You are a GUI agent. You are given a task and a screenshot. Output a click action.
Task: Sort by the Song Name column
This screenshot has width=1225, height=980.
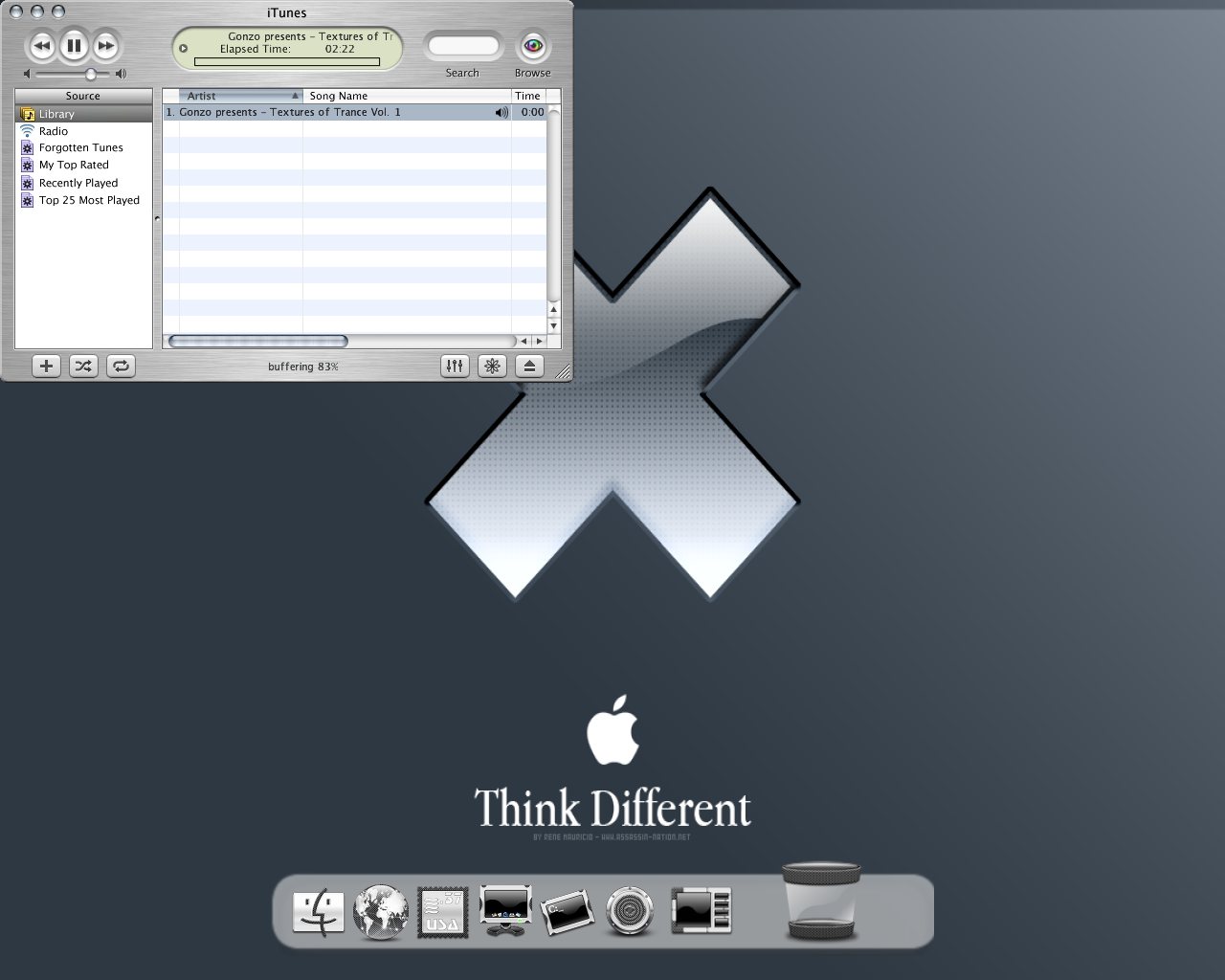(408, 96)
